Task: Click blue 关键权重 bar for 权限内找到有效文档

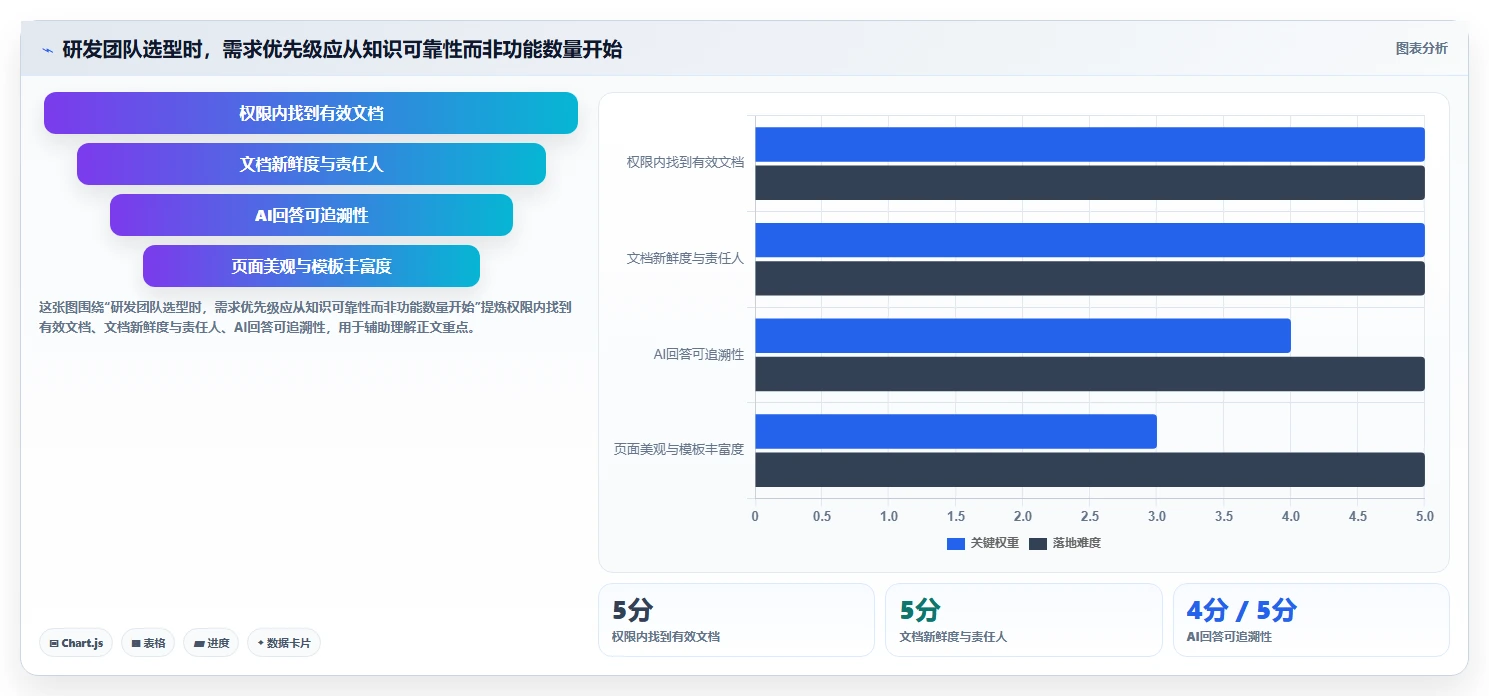Action: [x=1089, y=144]
